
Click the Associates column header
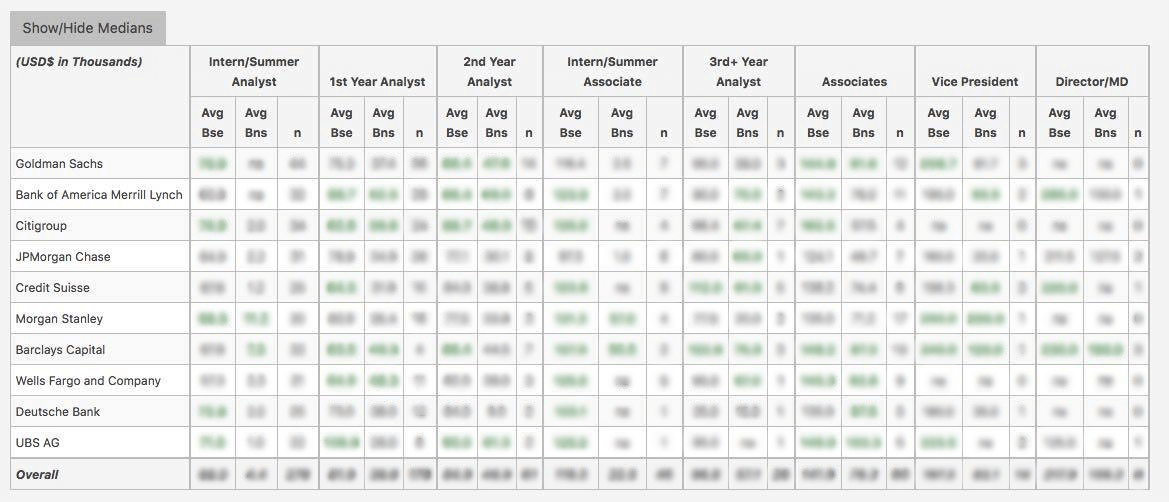854,82
